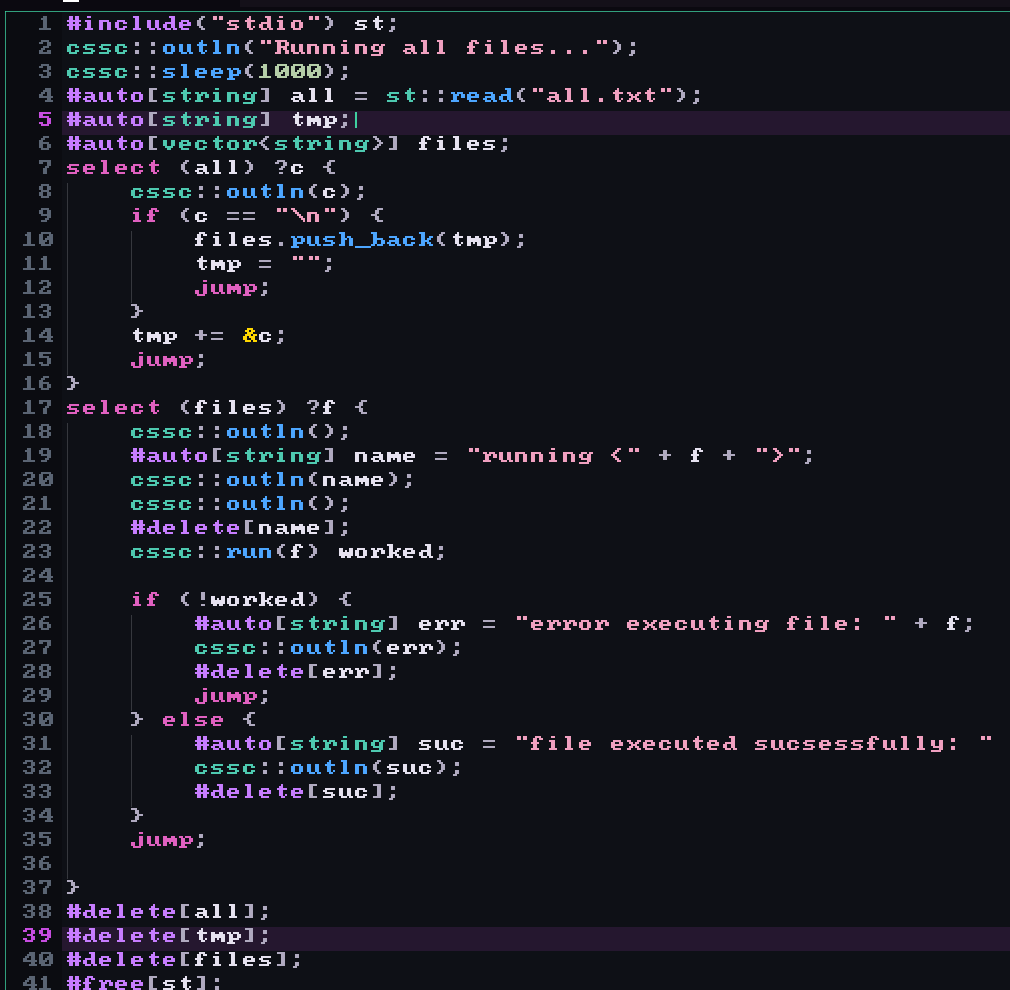Click the err variable on line 26
This screenshot has height=990, width=1010.
click(x=441, y=624)
